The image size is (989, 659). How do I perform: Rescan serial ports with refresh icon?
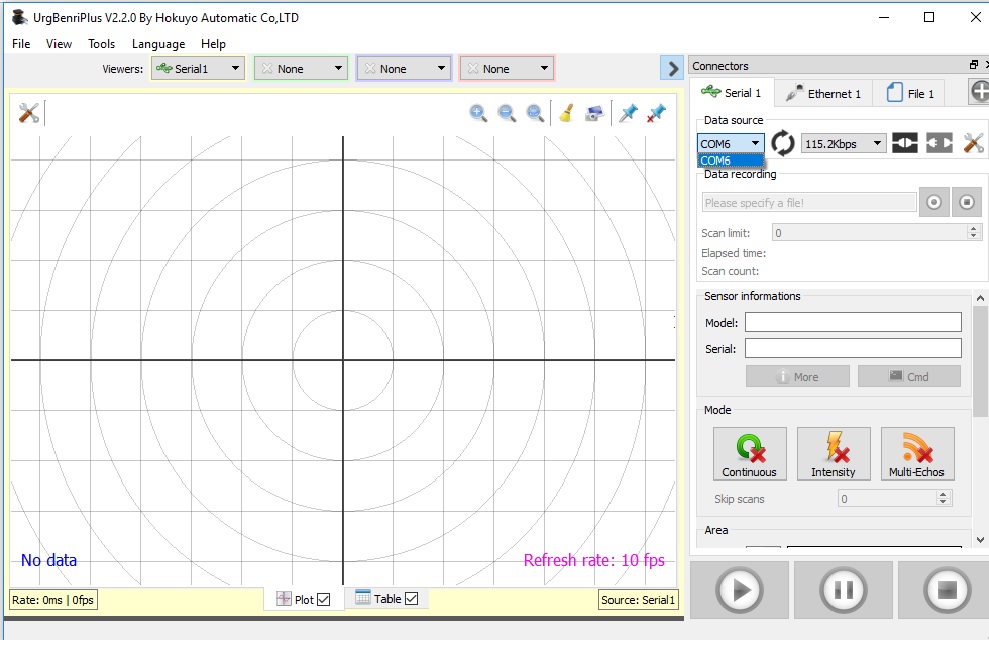[783, 143]
